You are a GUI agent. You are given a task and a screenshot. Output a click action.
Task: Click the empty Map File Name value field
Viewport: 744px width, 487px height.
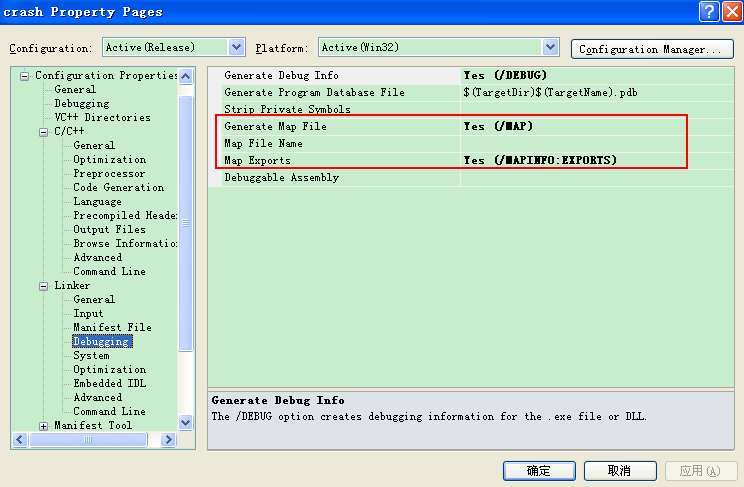click(x=596, y=144)
